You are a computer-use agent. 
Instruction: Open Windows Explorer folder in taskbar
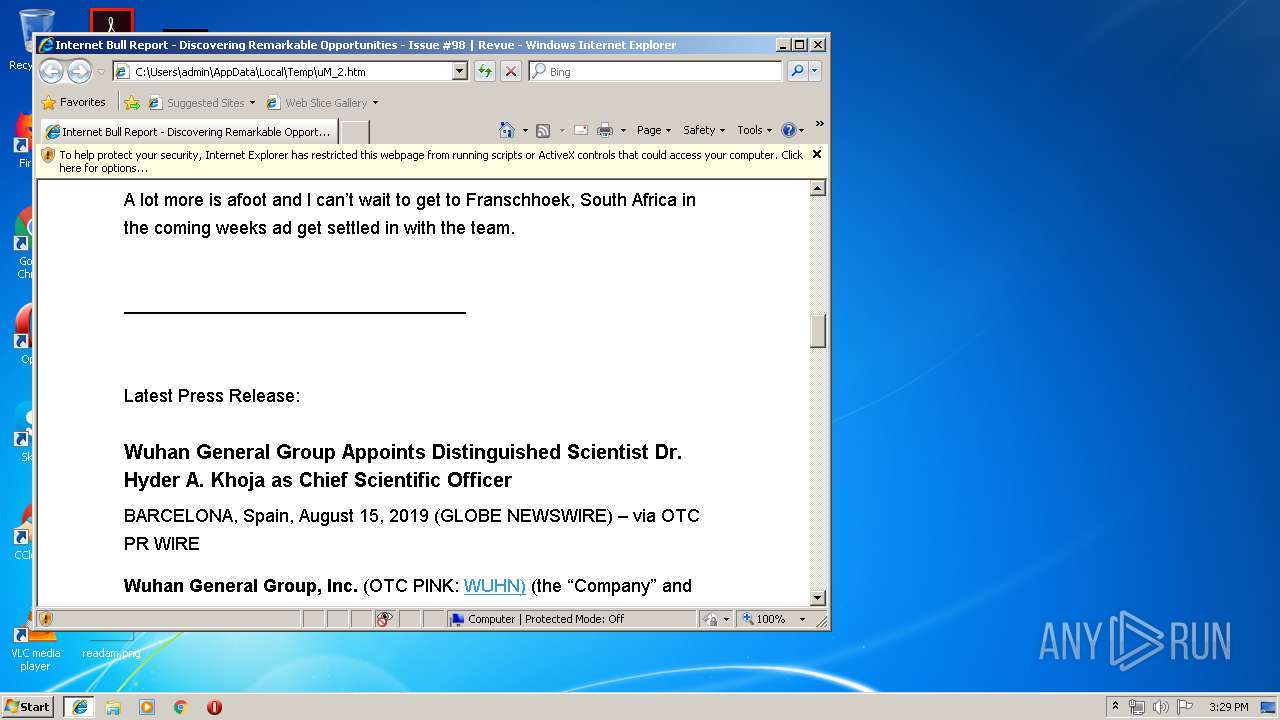click(113, 706)
